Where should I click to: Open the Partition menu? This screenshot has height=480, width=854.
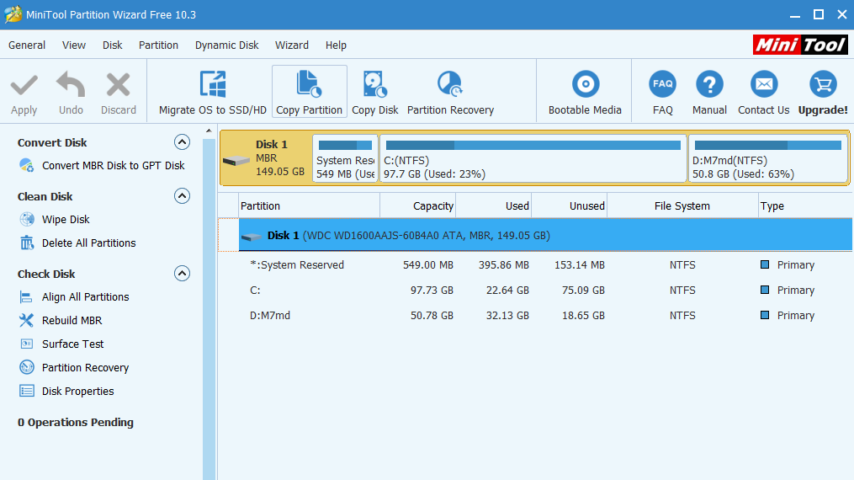click(158, 45)
